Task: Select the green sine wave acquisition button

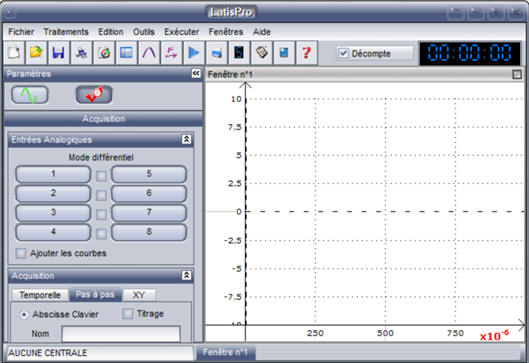Action: [x=30, y=95]
